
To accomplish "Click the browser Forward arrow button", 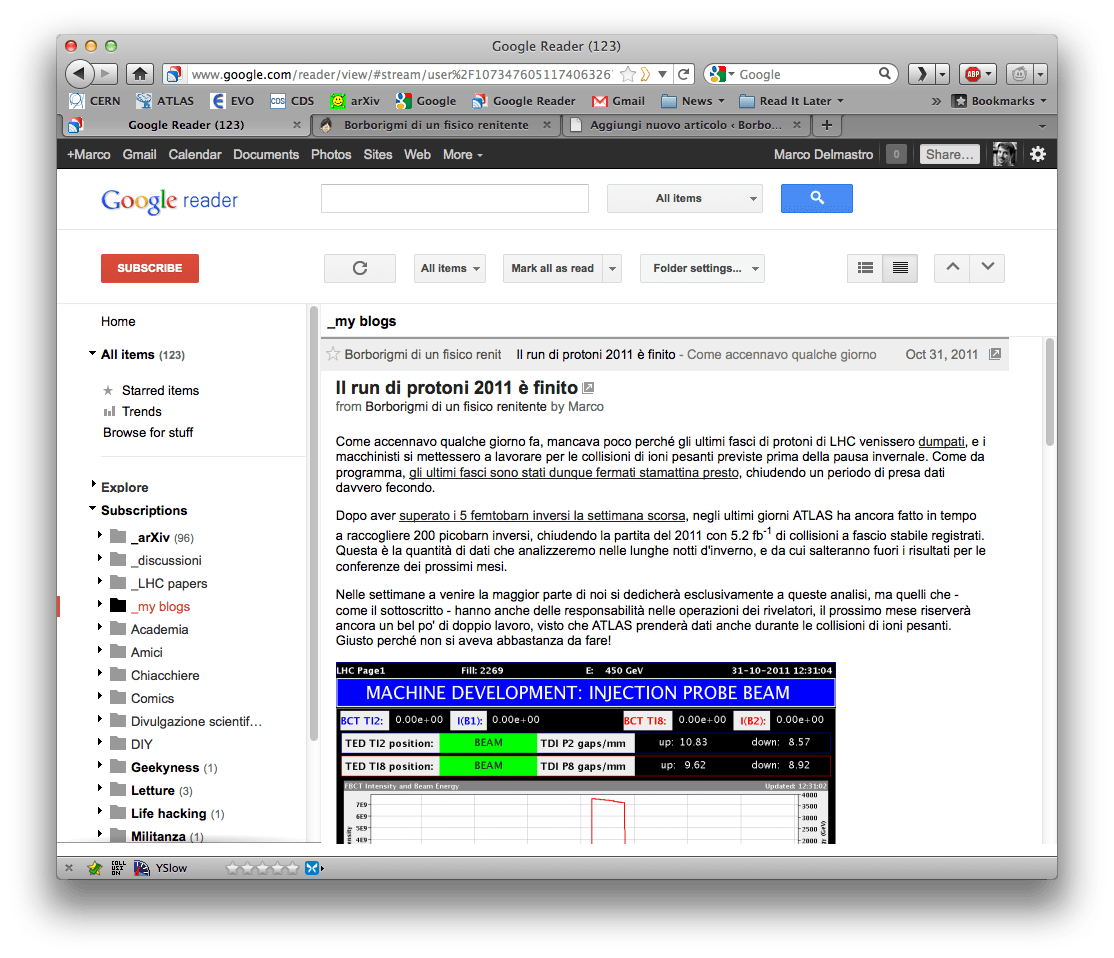I will 106,73.
